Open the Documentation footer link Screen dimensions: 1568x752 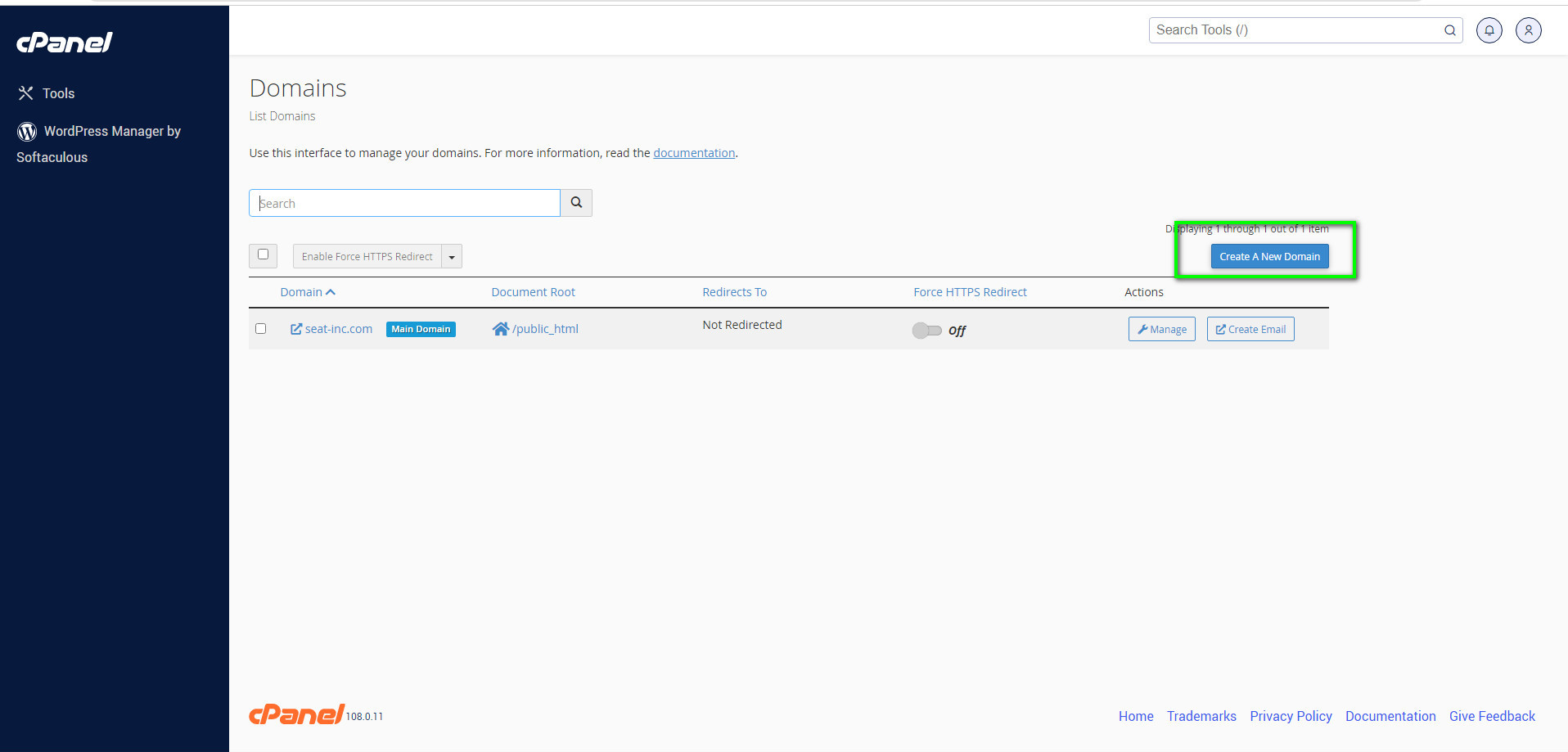tap(1390, 716)
